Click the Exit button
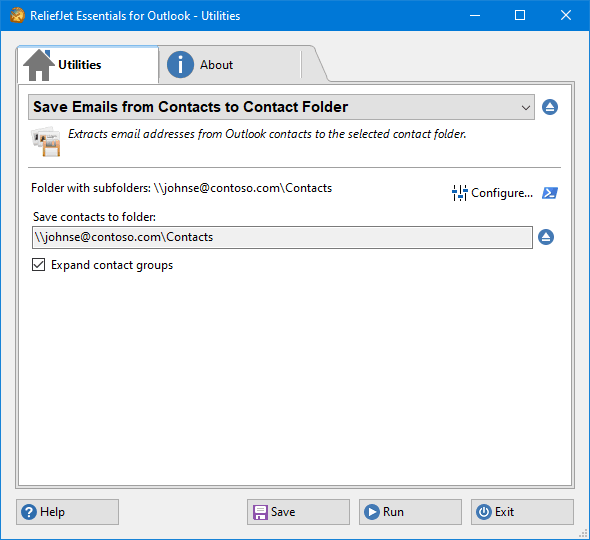 pos(522,512)
